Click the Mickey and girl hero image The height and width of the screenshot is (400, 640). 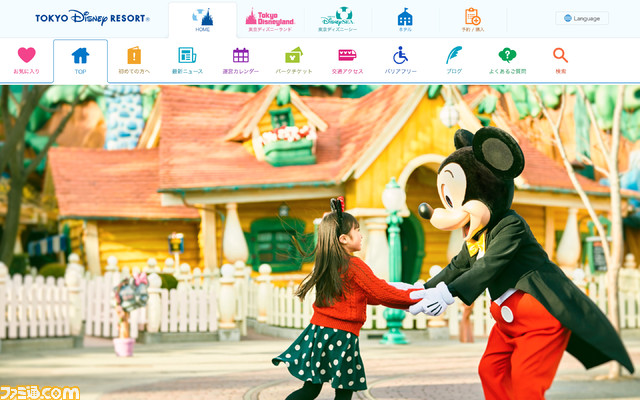(x=320, y=242)
